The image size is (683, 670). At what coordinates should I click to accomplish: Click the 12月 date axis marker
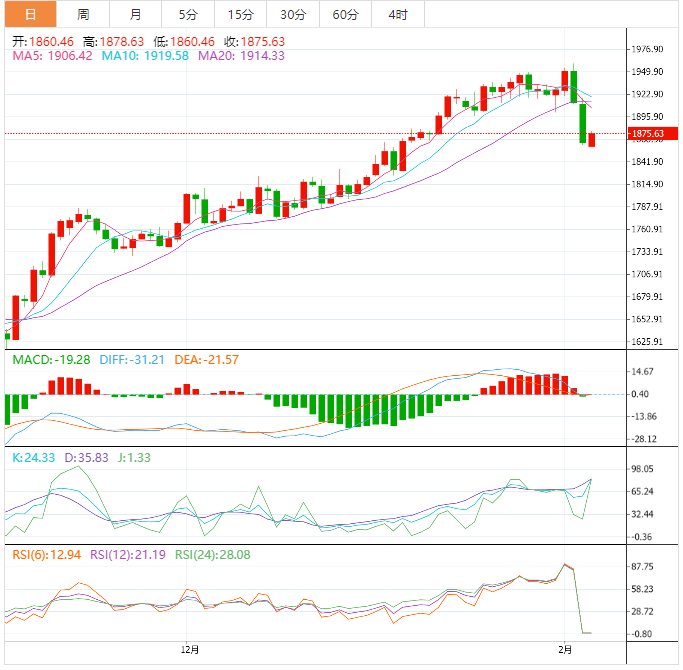pyautogui.click(x=191, y=649)
